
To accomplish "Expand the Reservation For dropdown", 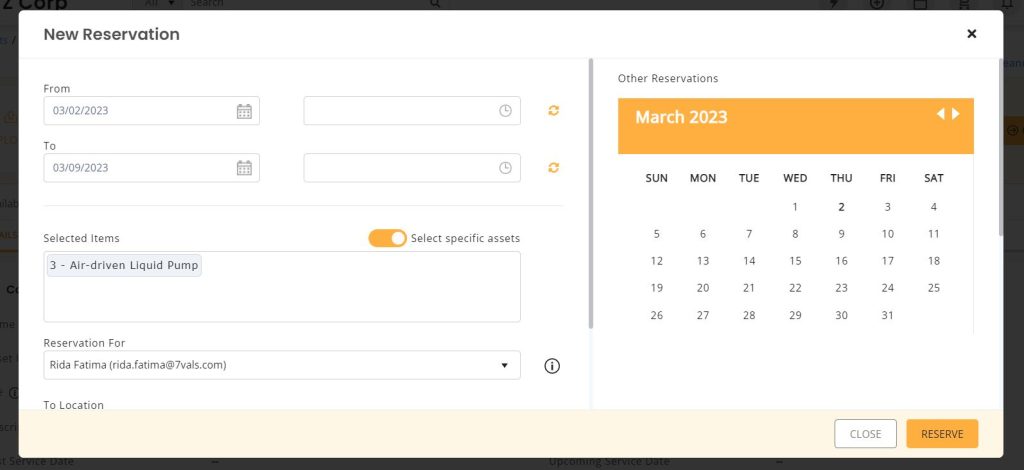I will [282, 365].
